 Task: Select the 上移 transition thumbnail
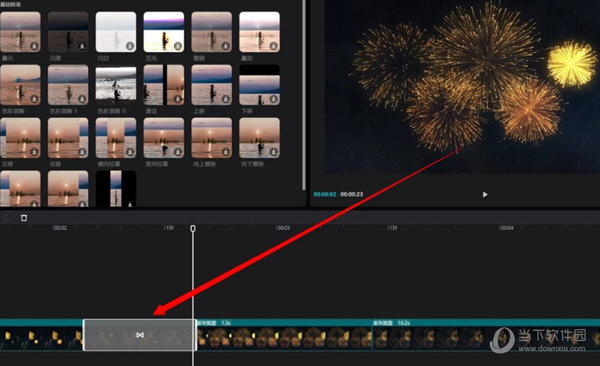(x=212, y=85)
